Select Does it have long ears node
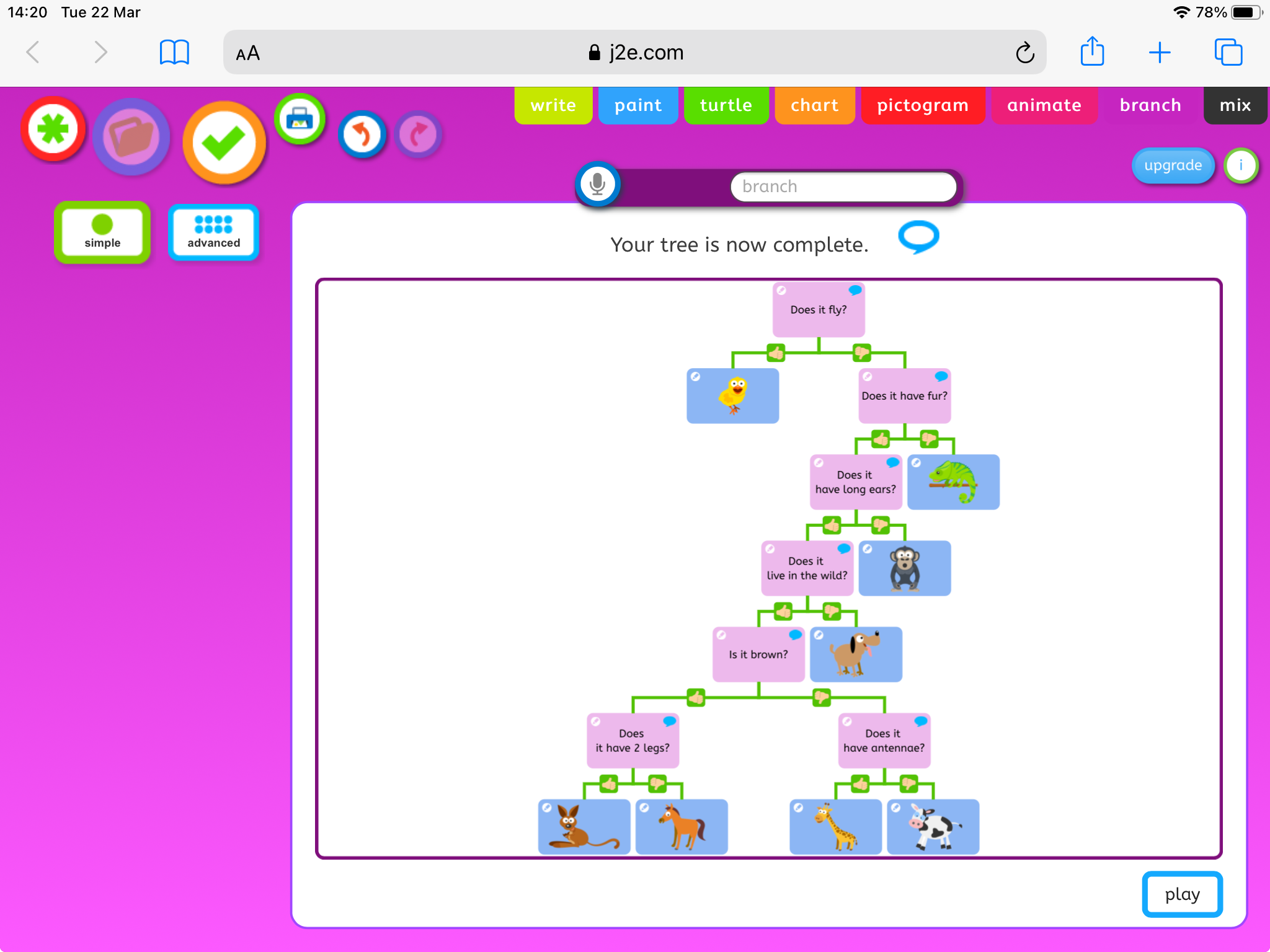The width and height of the screenshot is (1270, 952). pos(856,482)
